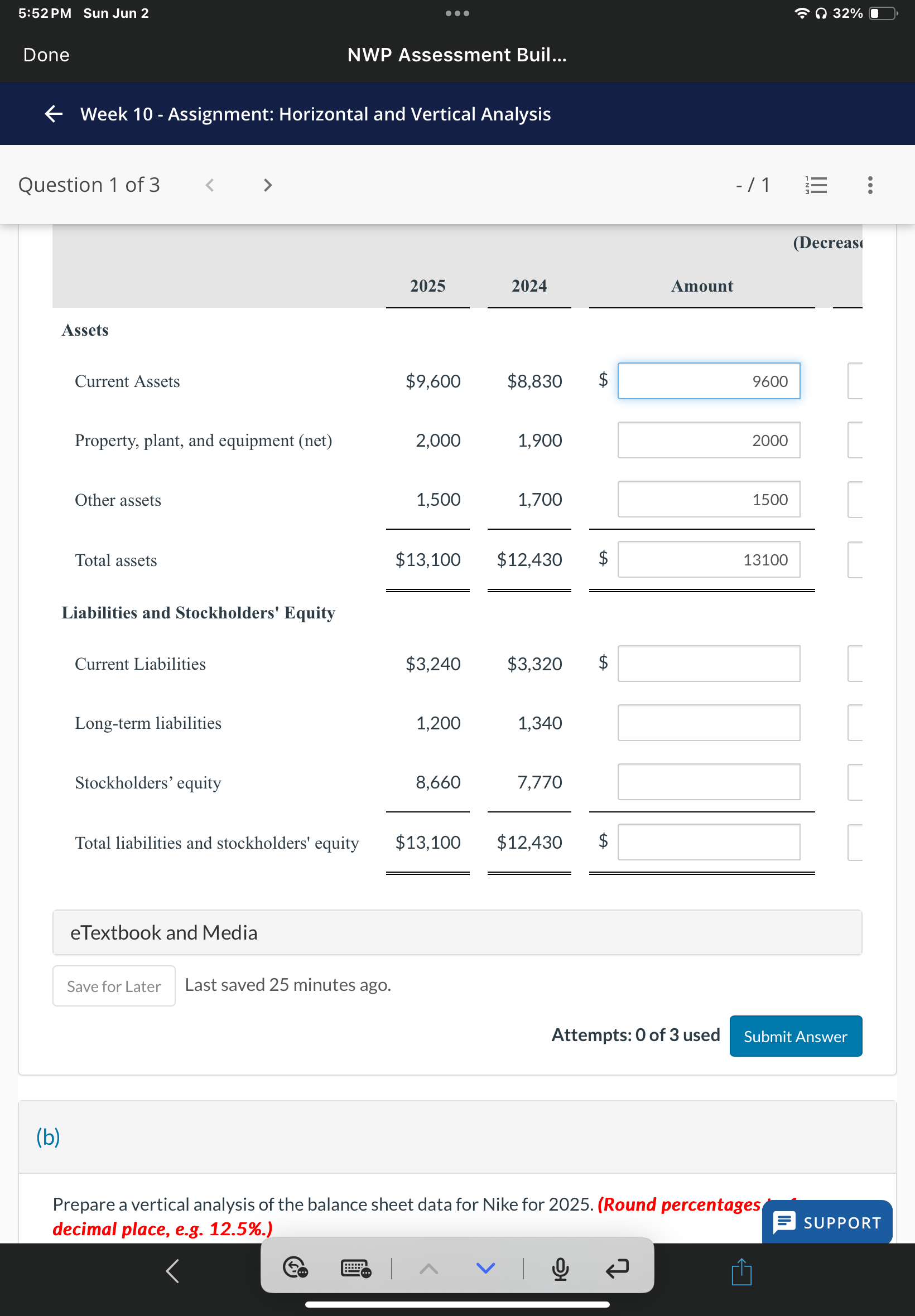The width and height of the screenshot is (915, 1316).
Task: Open the question list icon
Action: 816,185
